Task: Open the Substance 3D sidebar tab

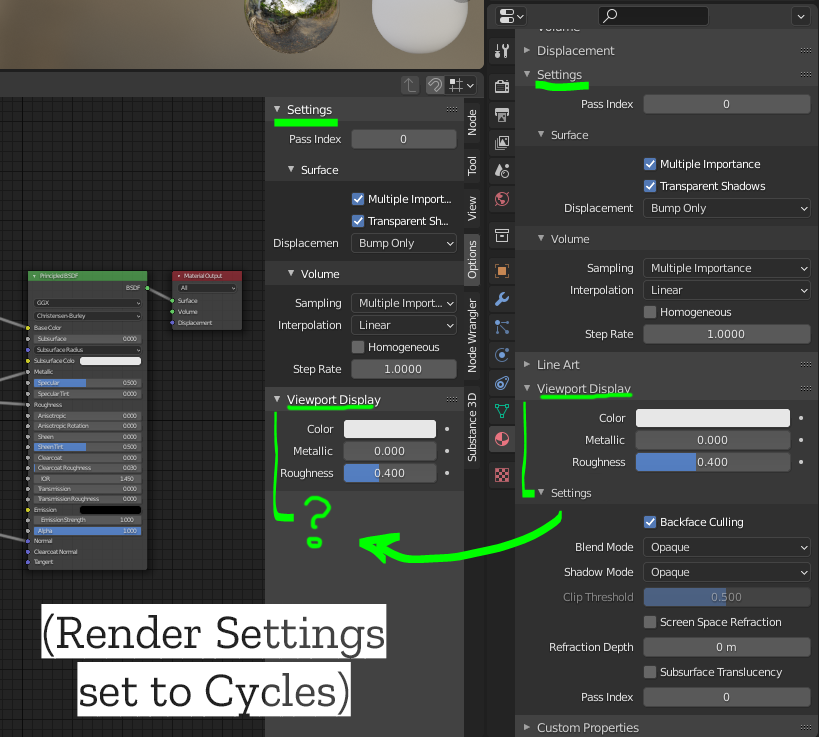Action: (472, 427)
